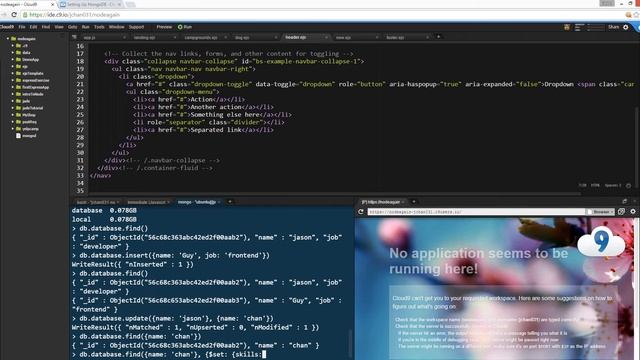Screen dimensions: 640x360
Task: Collapse the nodeagain root folder
Action: [8, 39]
